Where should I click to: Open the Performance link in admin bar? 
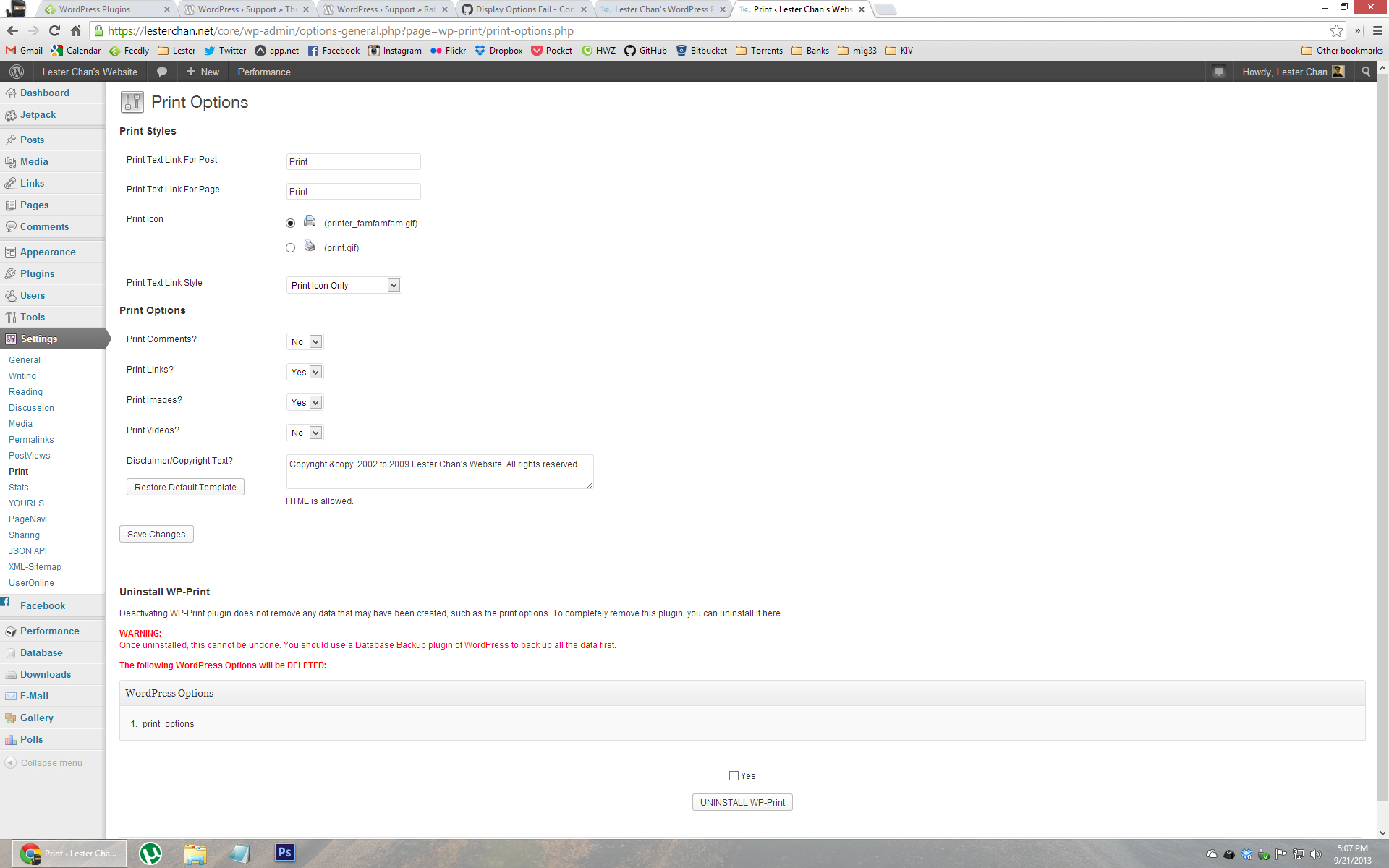pos(264,72)
